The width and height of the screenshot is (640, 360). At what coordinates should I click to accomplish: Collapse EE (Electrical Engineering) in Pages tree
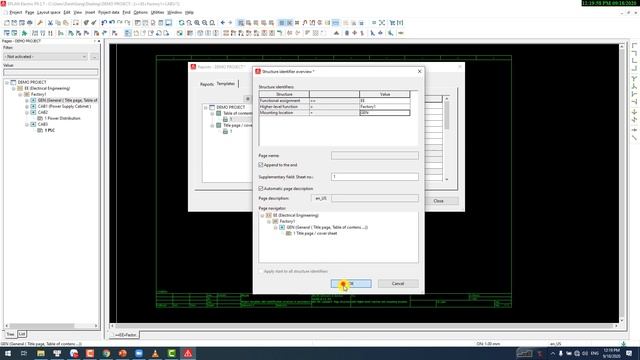13,88
